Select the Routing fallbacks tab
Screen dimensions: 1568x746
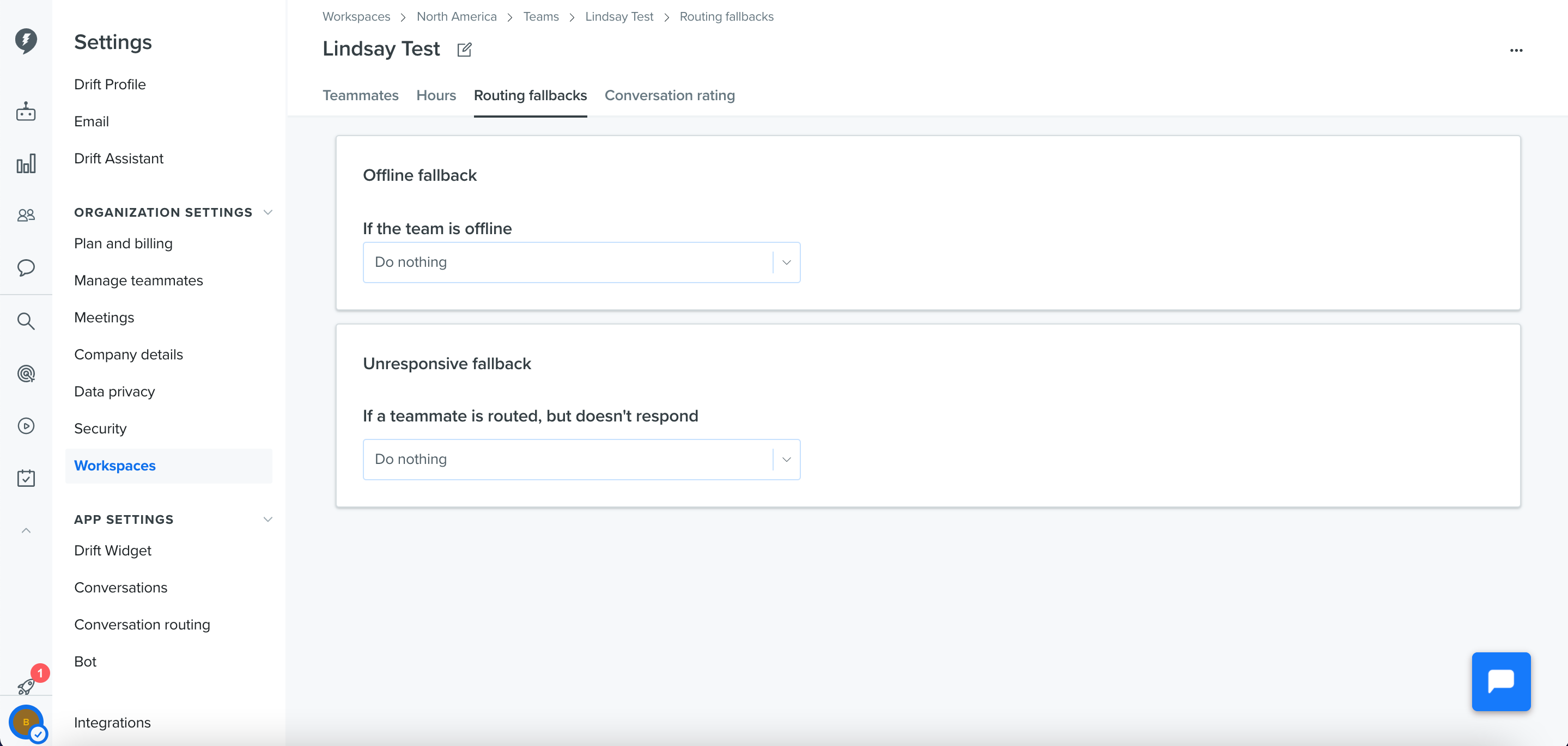530,95
